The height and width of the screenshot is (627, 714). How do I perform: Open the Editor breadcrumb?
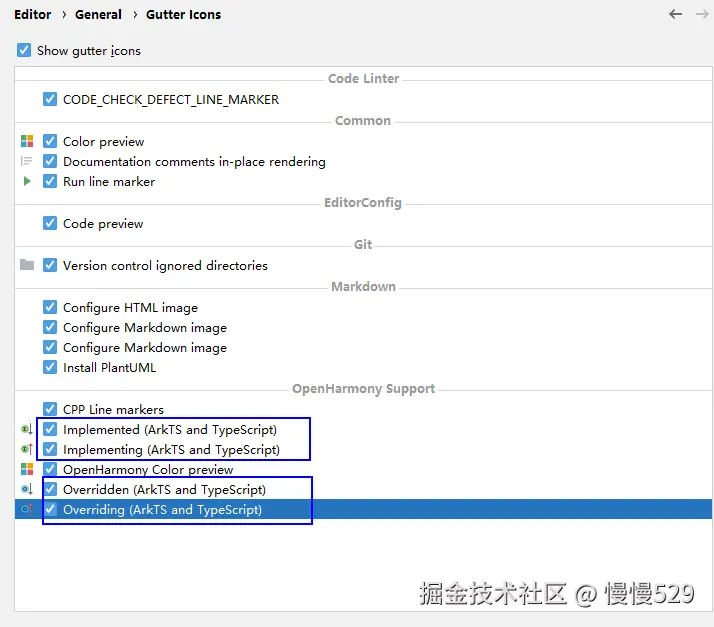[x=32, y=15]
